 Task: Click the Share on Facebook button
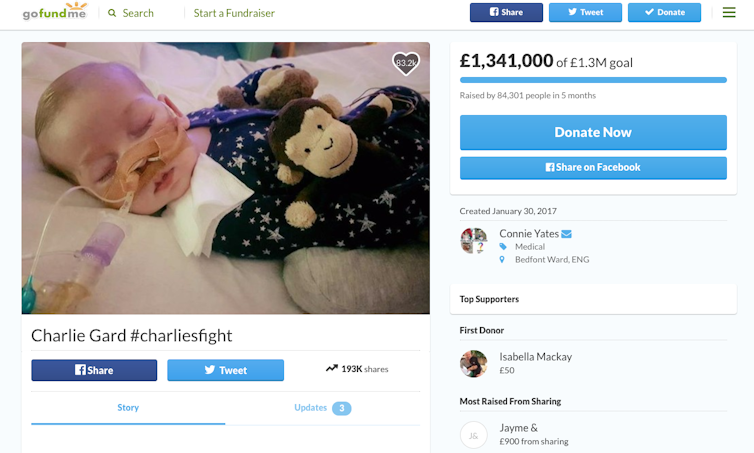click(593, 167)
